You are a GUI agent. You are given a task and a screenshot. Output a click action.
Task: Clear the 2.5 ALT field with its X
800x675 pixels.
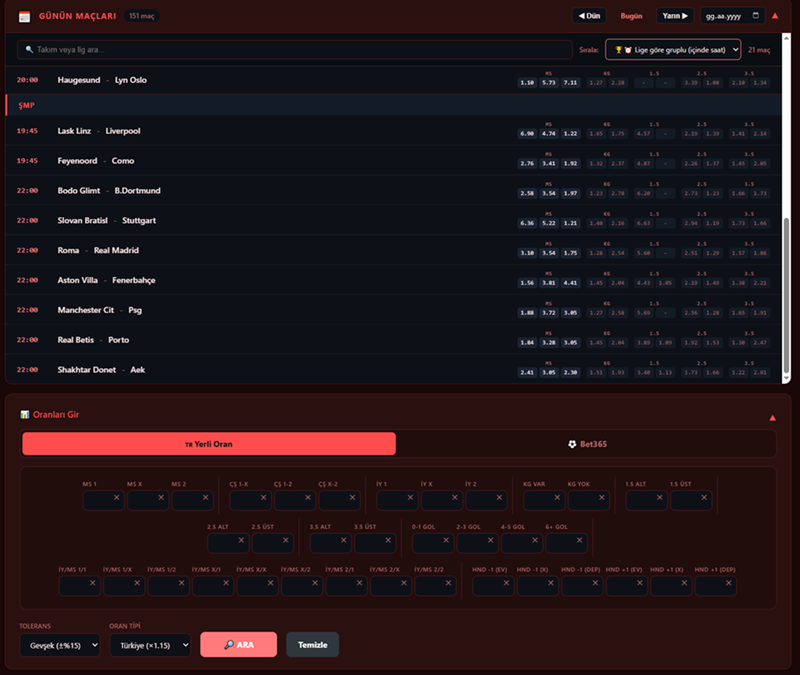(x=241, y=540)
